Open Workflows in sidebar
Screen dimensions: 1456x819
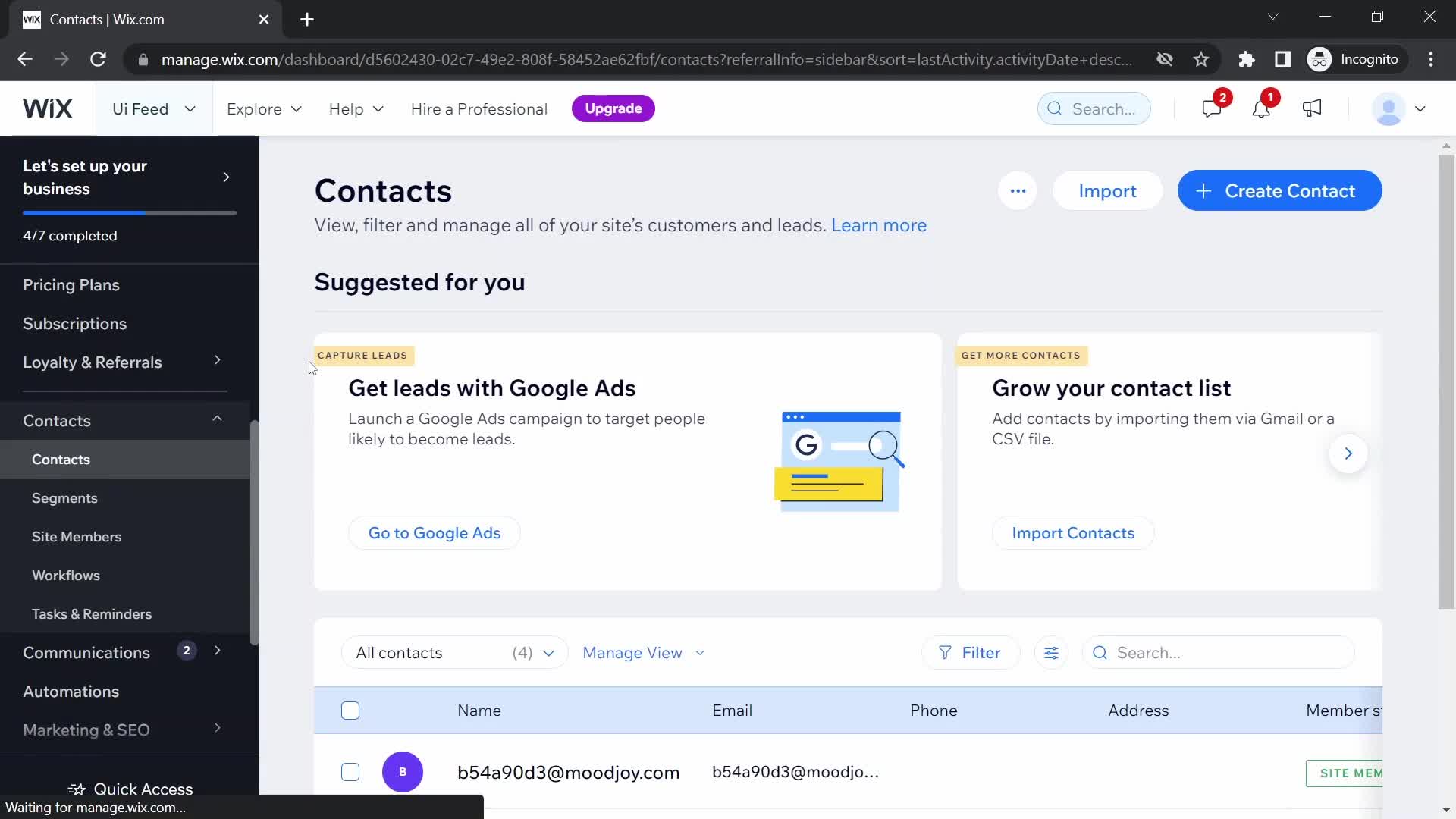tap(66, 576)
